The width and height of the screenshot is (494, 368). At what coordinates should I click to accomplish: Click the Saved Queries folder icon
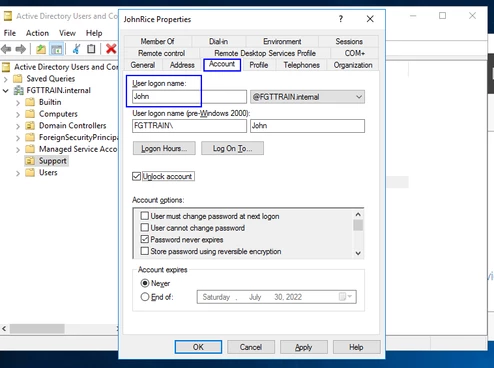[x=17, y=79]
